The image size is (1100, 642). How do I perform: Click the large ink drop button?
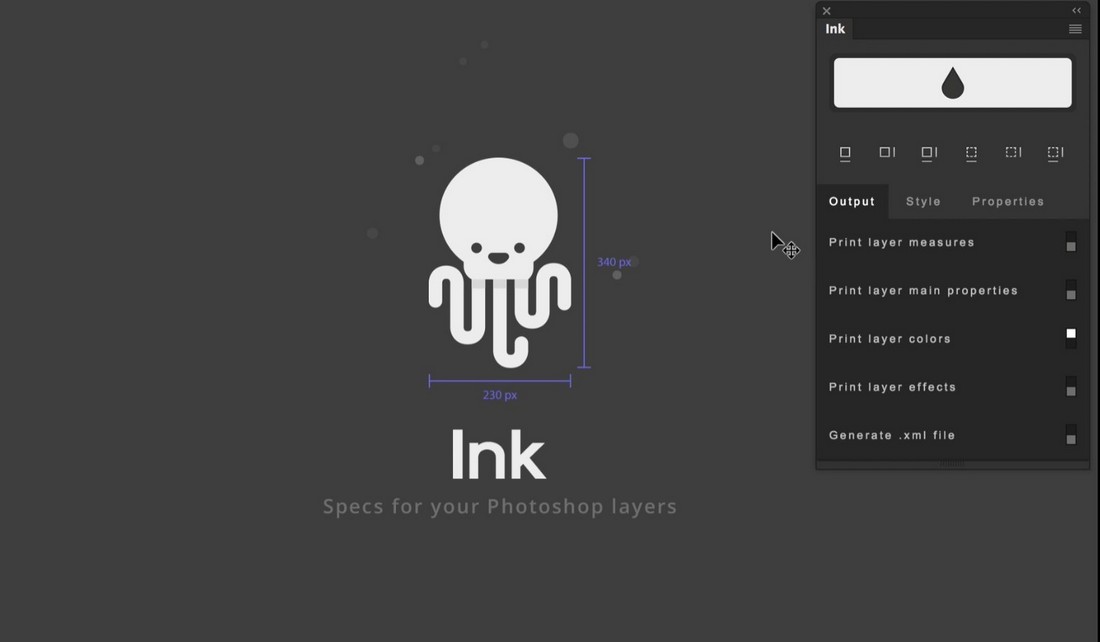click(952, 83)
